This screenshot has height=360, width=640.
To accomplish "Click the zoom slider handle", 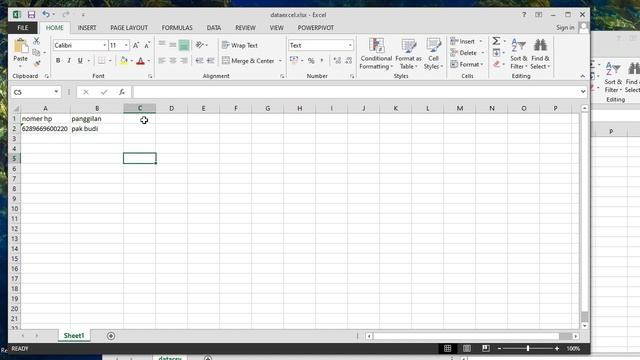I will 528,348.
